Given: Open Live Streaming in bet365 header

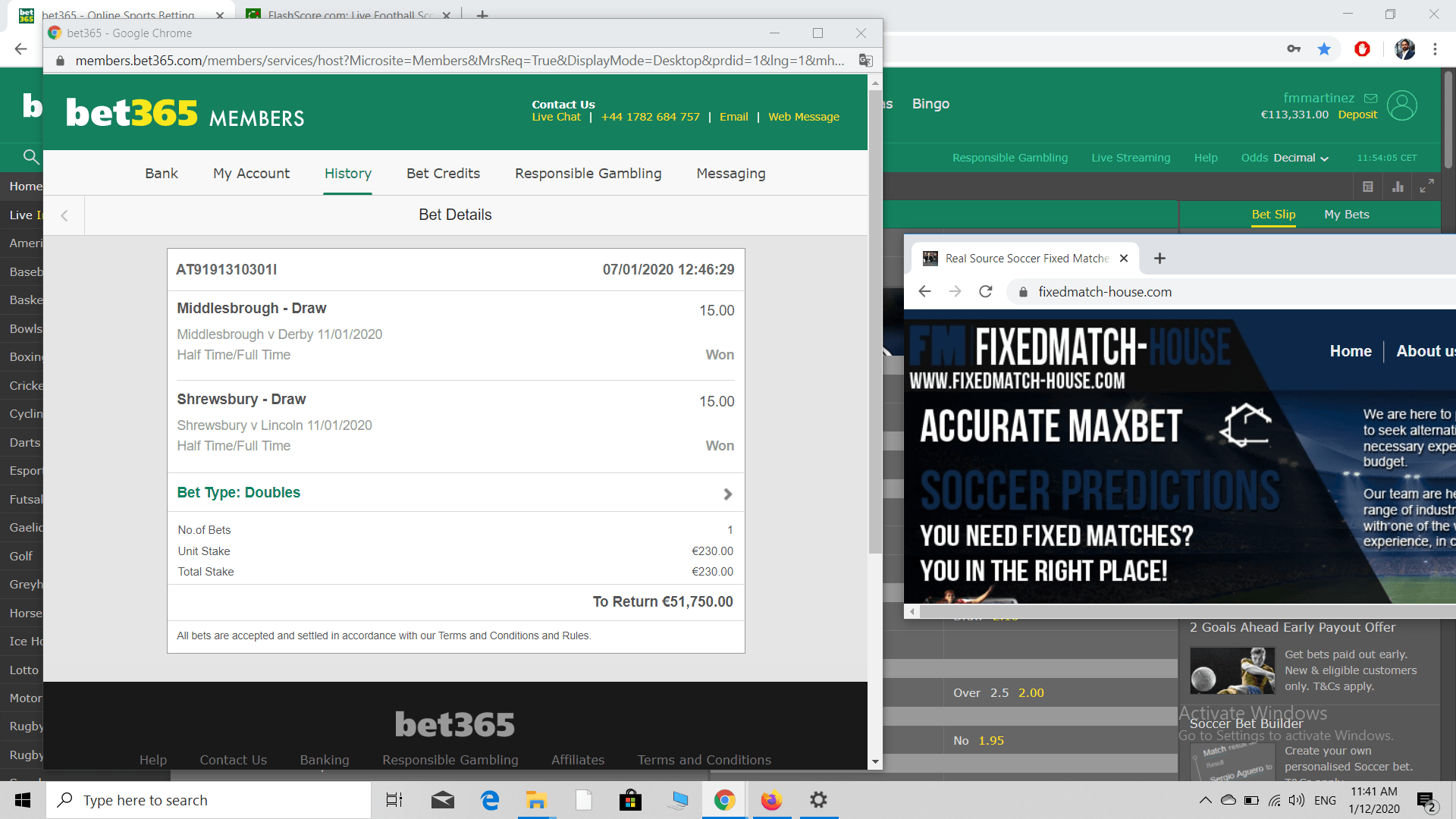Looking at the screenshot, I should click(1131, 158).
